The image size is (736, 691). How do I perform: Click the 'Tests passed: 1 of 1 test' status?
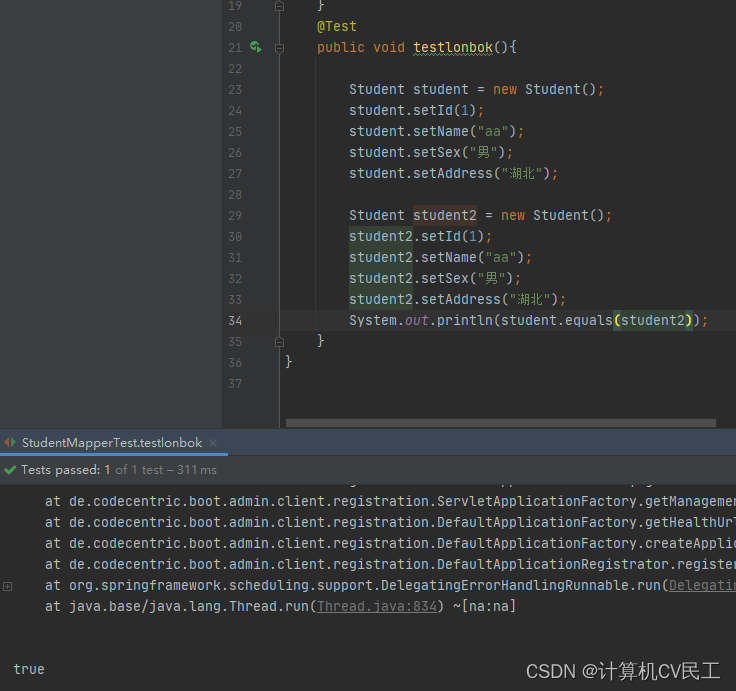[119, 470]
